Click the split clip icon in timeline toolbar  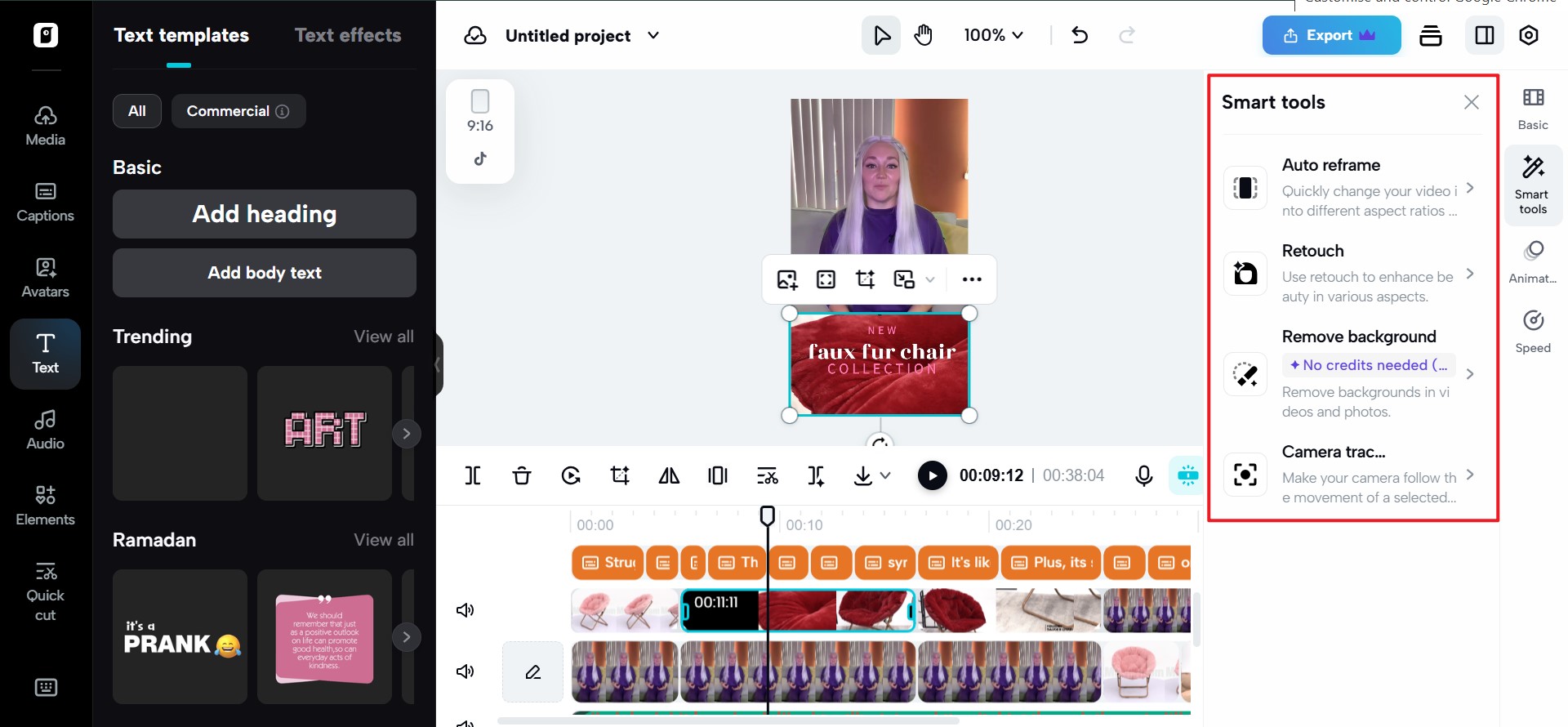tap(473, 475)
